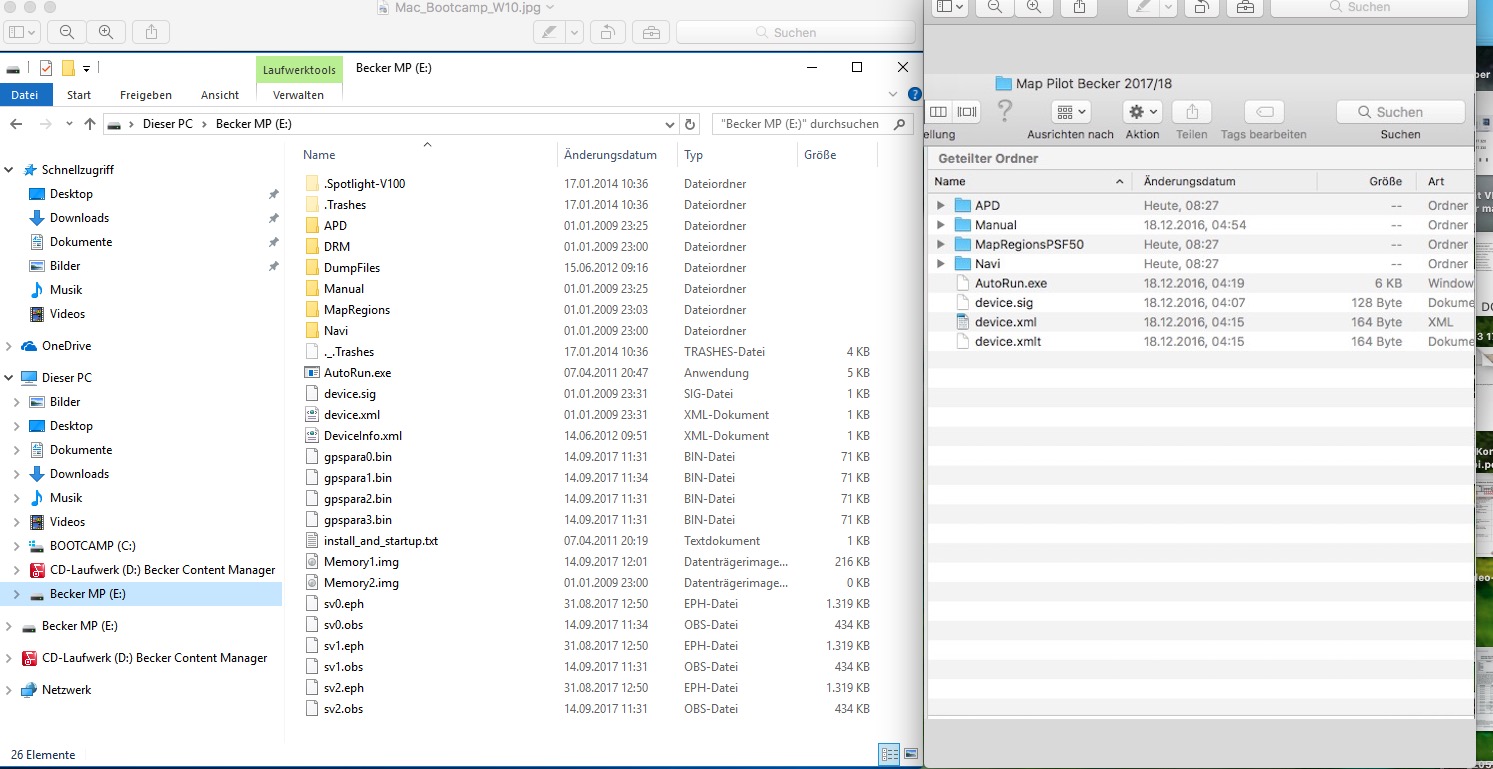
Task: Click Explorer help question mark icon
Action: (x=914, y=94)
